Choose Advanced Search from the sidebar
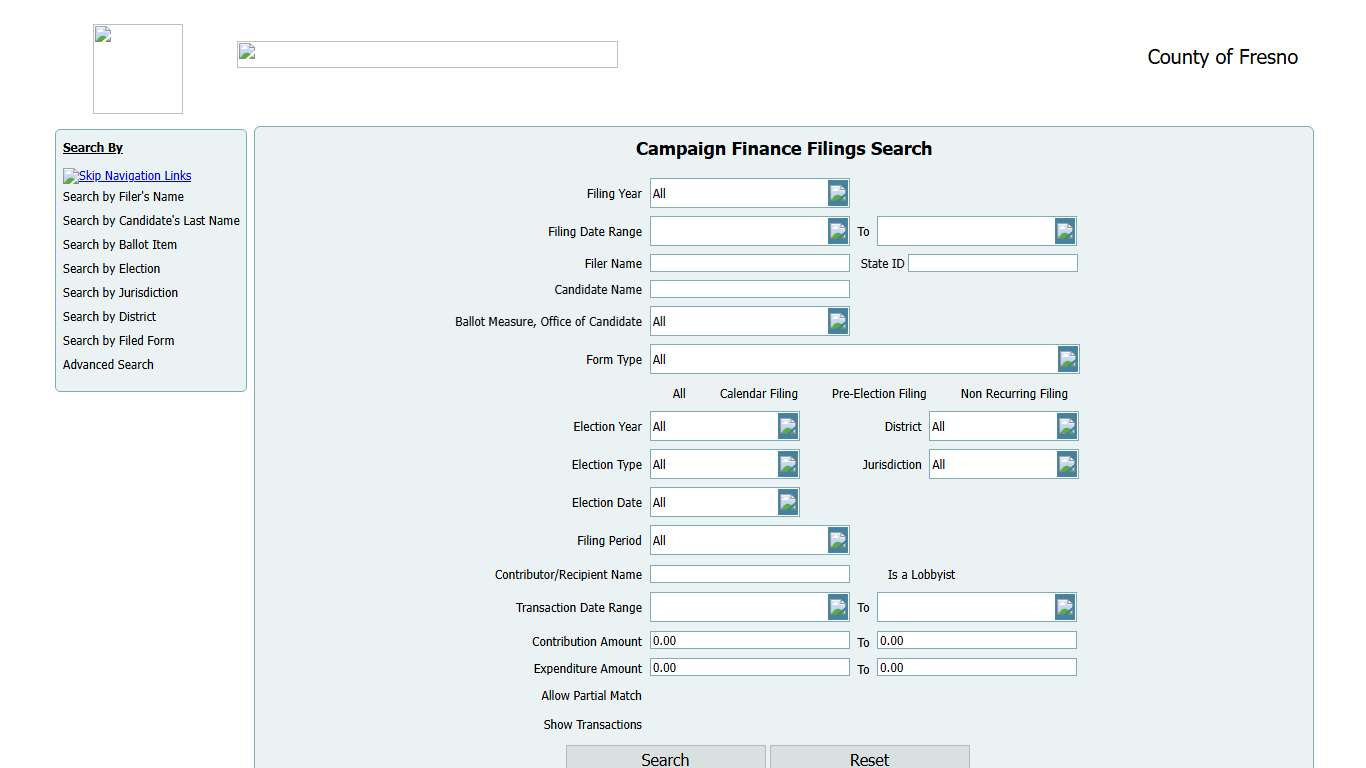Viewport: 1366px width, 768px height. coord(108,365)
